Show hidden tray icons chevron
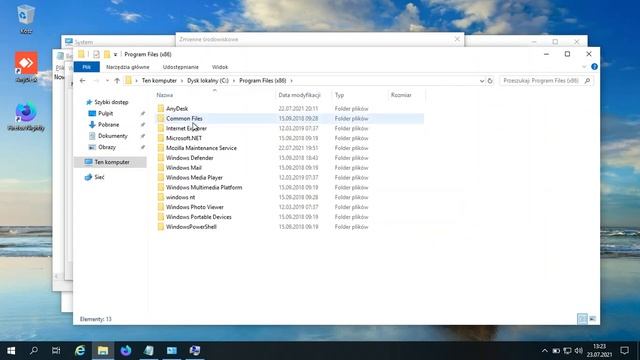 (x=544, y=351)
